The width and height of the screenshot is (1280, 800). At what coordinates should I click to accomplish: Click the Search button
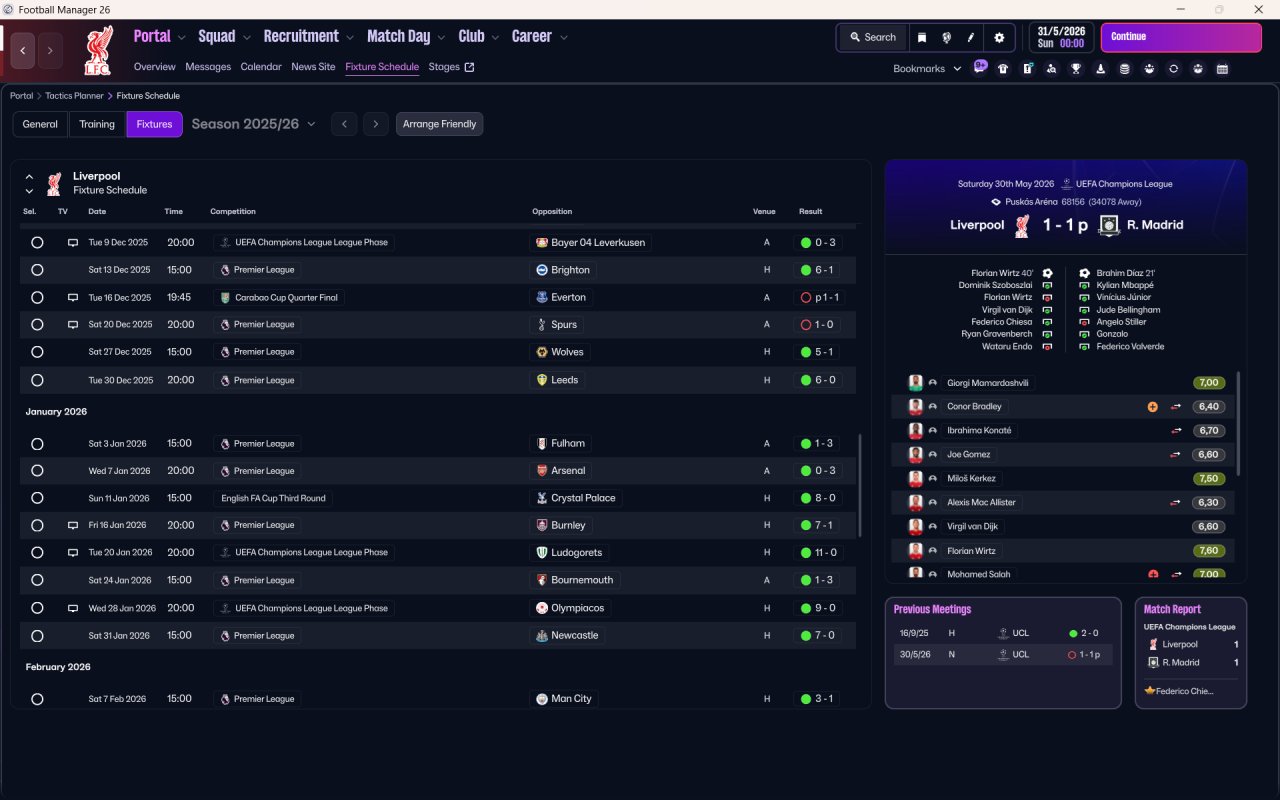click(873, 37)
